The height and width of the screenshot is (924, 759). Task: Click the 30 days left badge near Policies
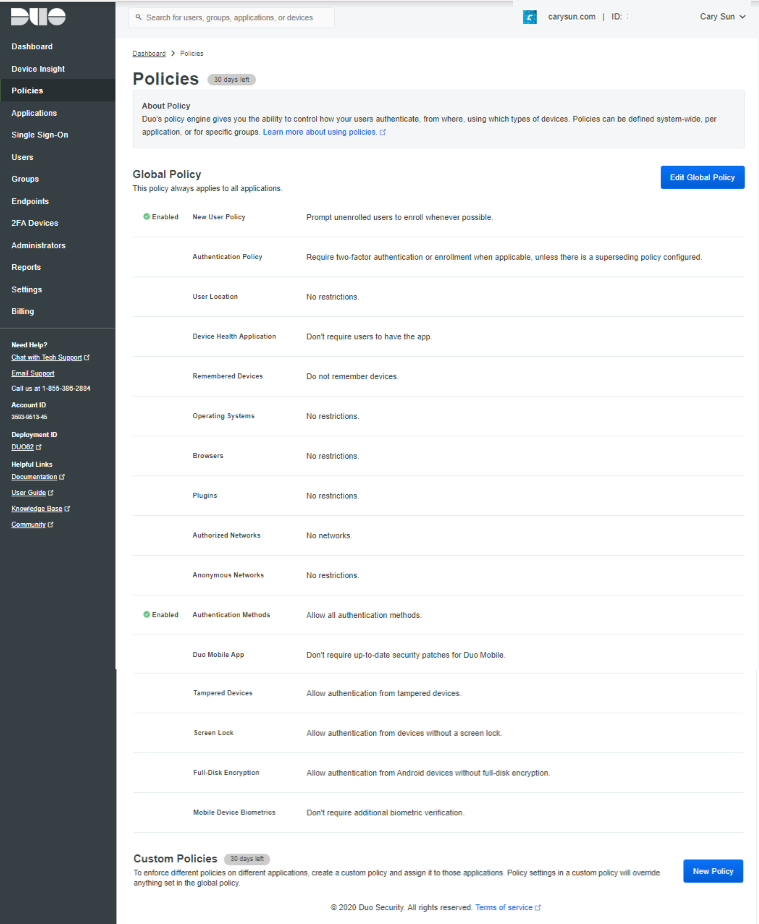click(232, 80)
